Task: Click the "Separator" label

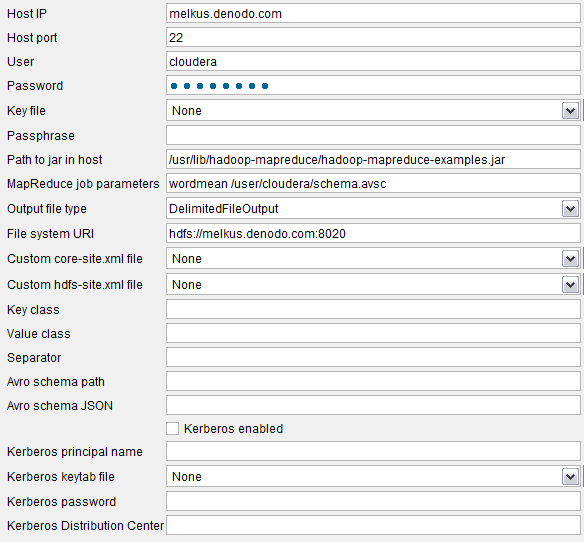Action: tap(34, 358)
